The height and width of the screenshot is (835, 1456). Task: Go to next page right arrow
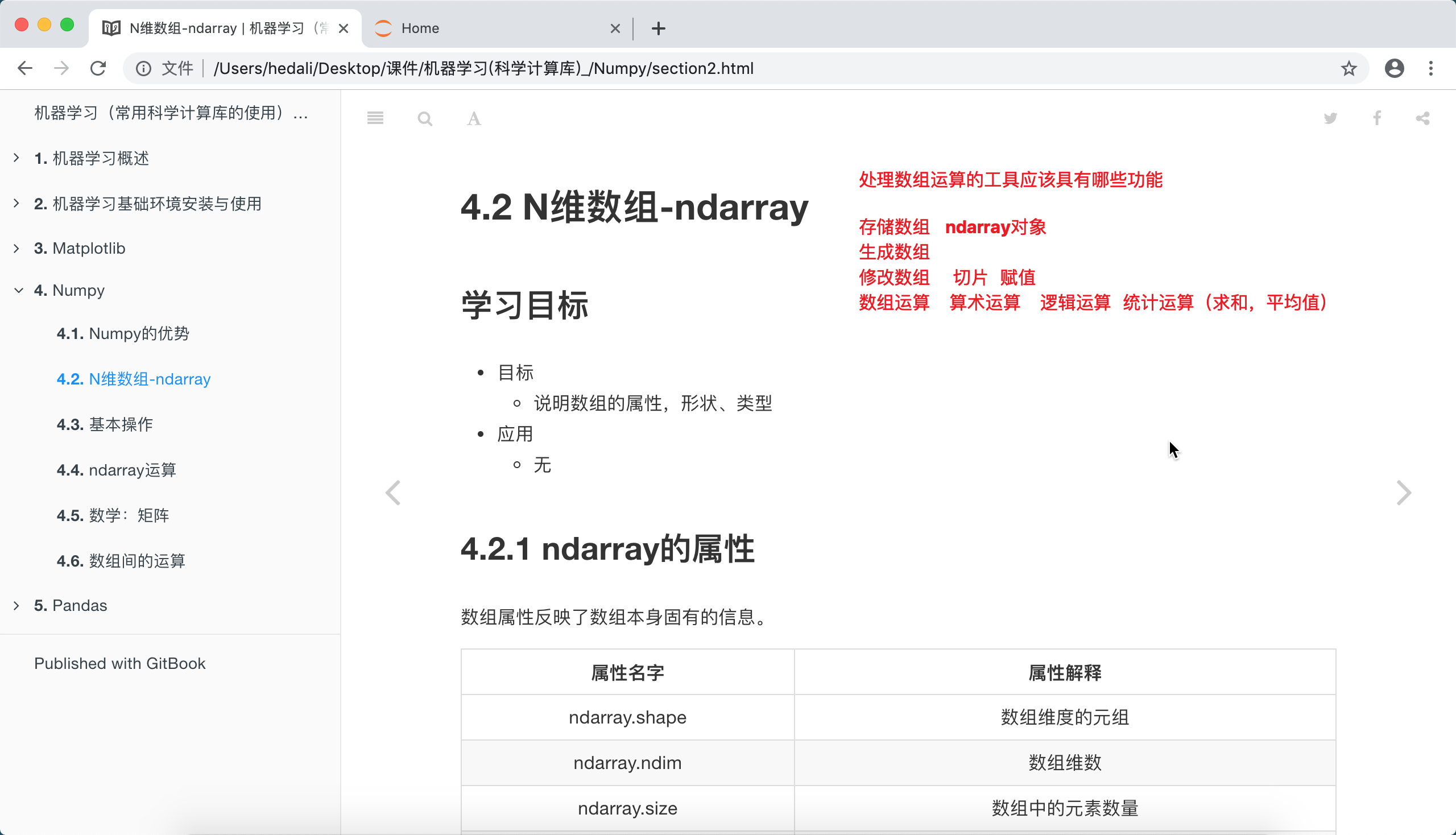(x=1403, y=493)
